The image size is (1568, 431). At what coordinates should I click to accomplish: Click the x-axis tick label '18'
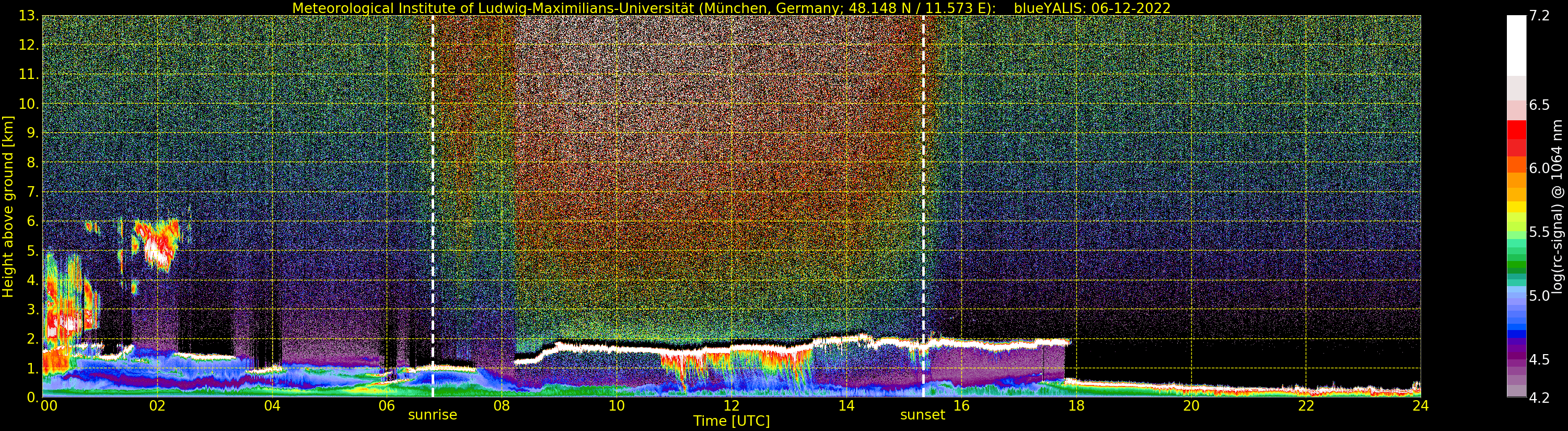coord(1076,406)
